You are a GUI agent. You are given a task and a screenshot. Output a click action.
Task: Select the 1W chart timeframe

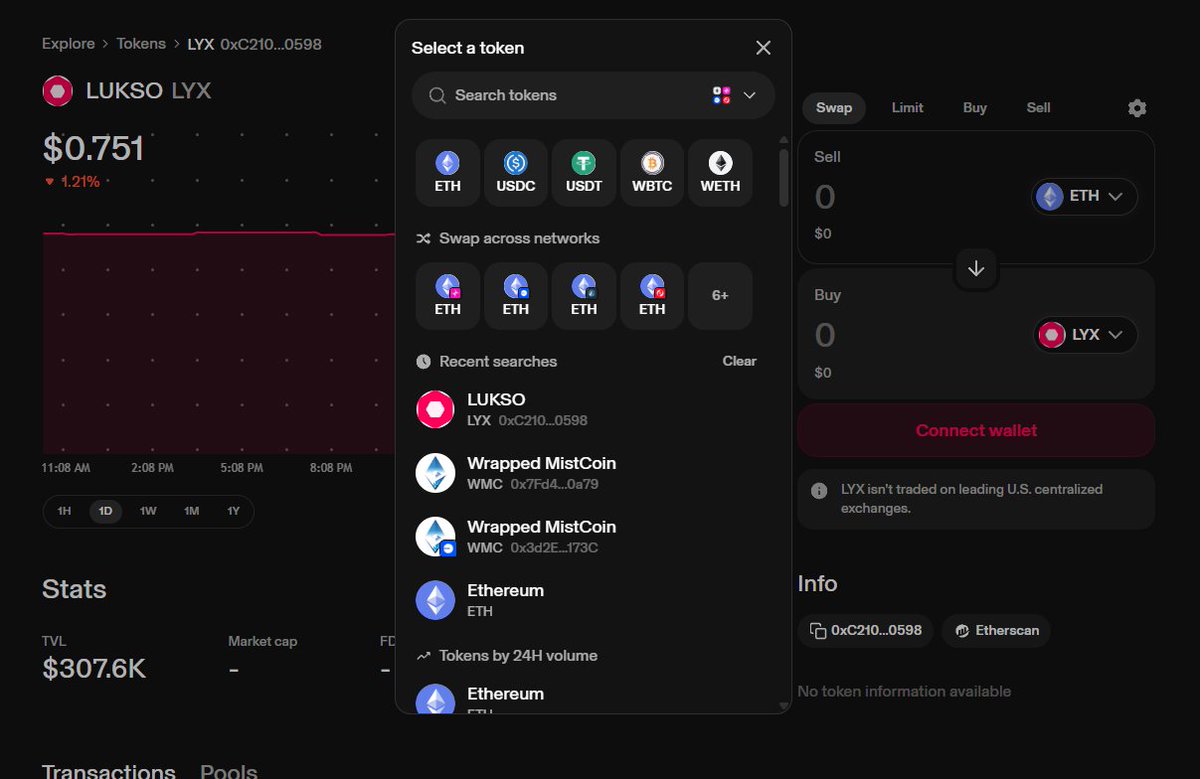point(148,511)
